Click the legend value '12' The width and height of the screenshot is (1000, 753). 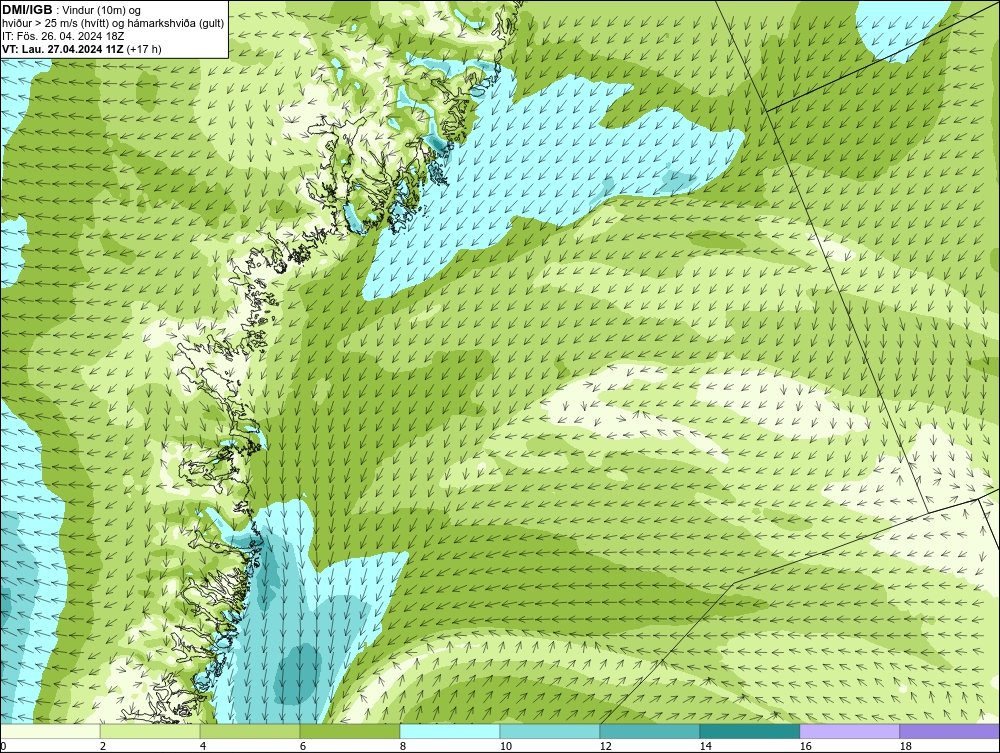pos(605,746)
